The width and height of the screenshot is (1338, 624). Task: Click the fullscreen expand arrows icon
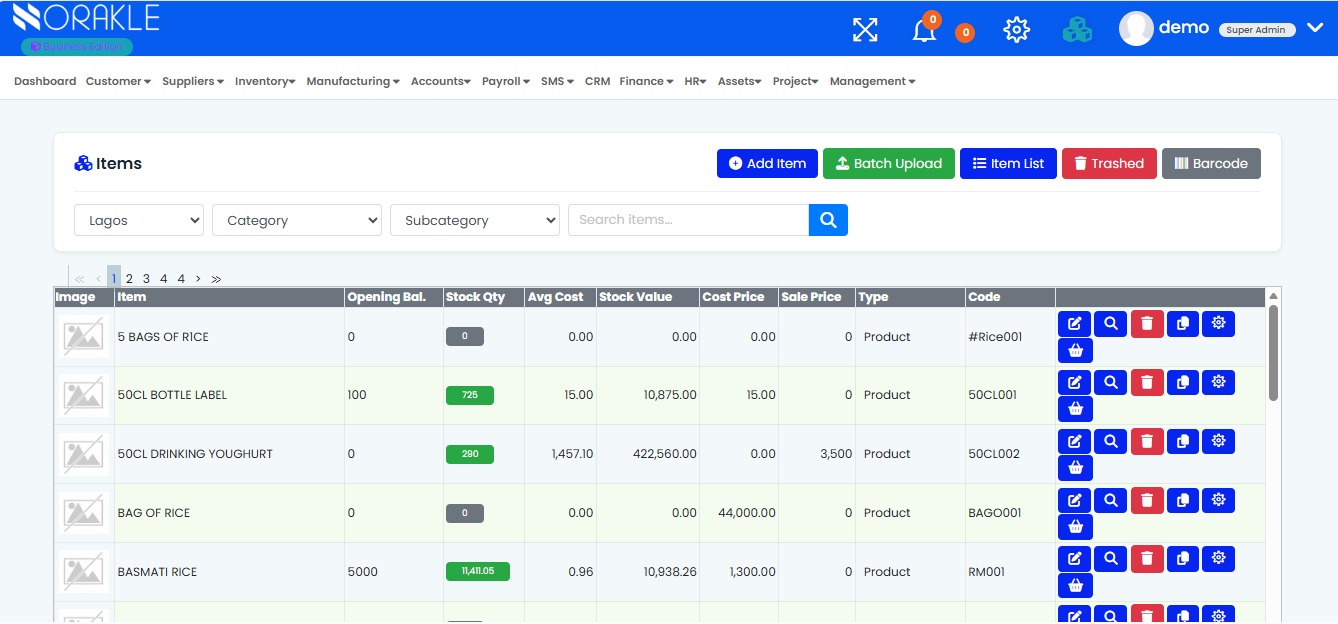pyautogui.click(x=865, y=30)
